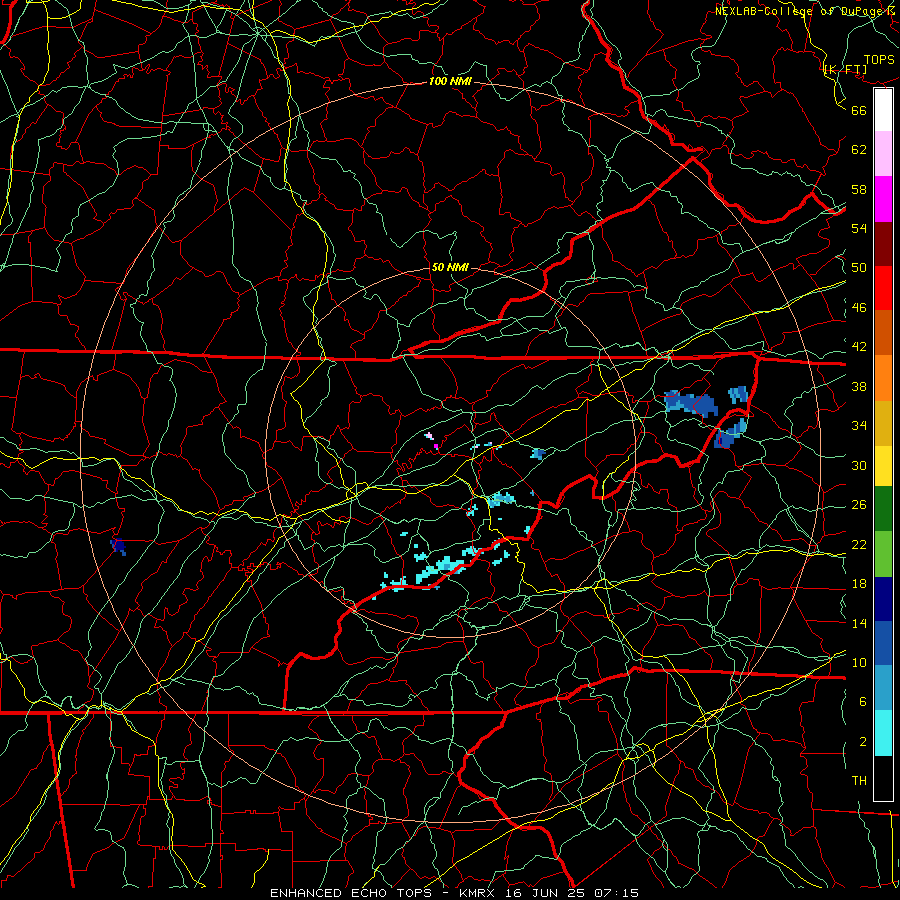Click the legend value '34'
Image resolution: width=900 pixels, height=900 pixels.
coord(859,426)
